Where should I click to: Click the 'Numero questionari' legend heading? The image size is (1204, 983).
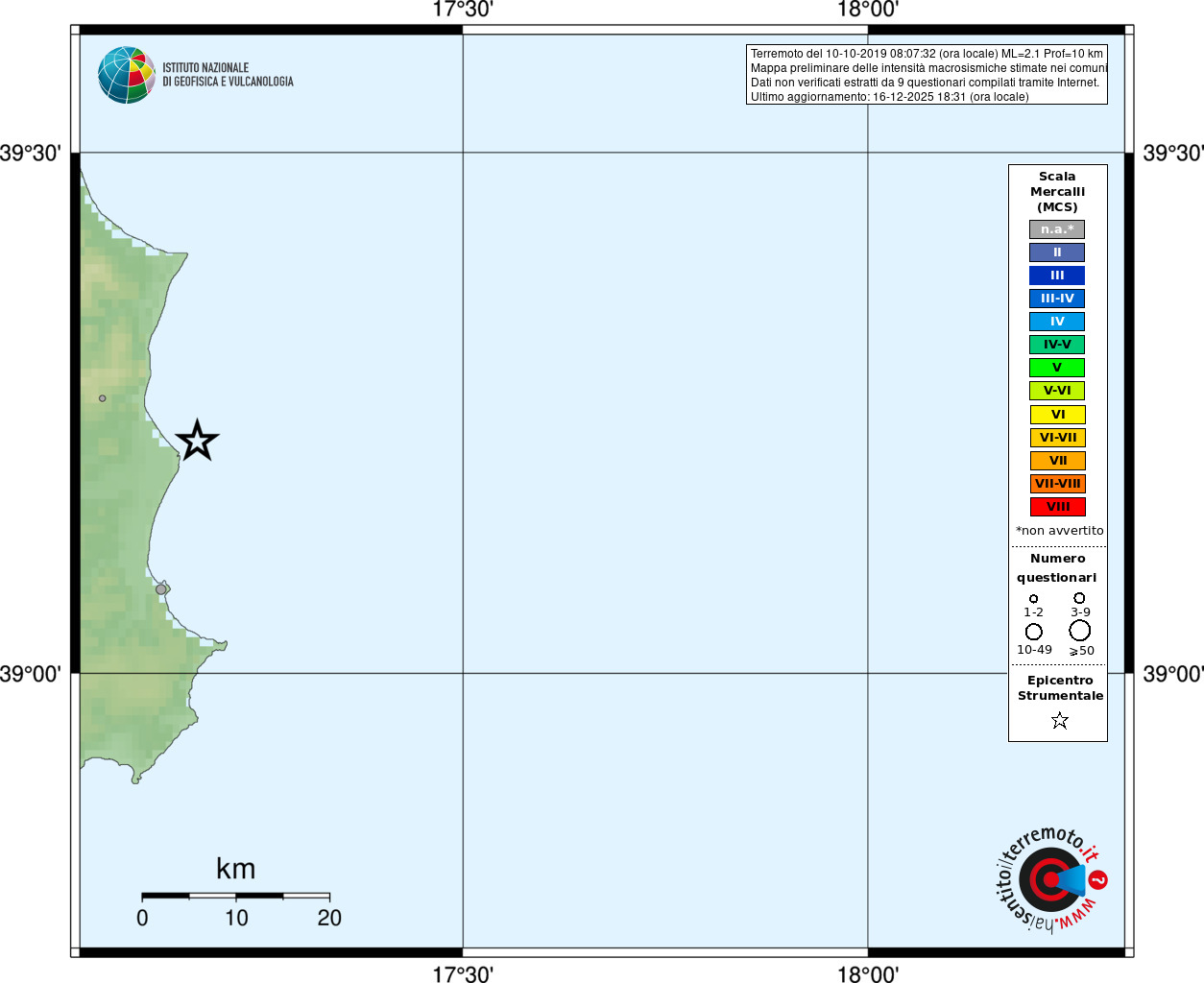click(x=1057, y=568)
